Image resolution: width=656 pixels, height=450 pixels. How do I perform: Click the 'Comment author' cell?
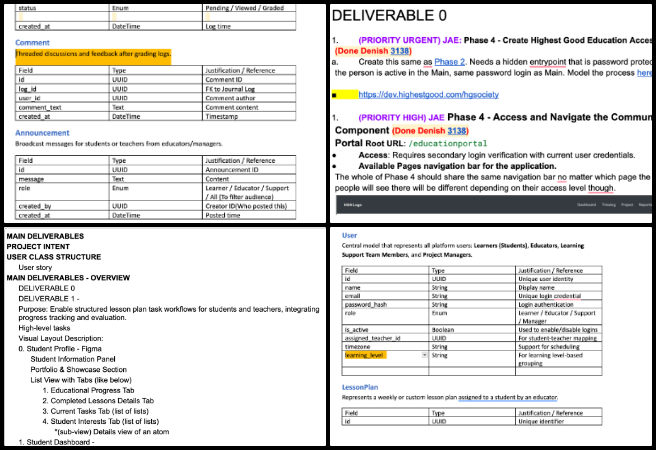pos(249,98)
